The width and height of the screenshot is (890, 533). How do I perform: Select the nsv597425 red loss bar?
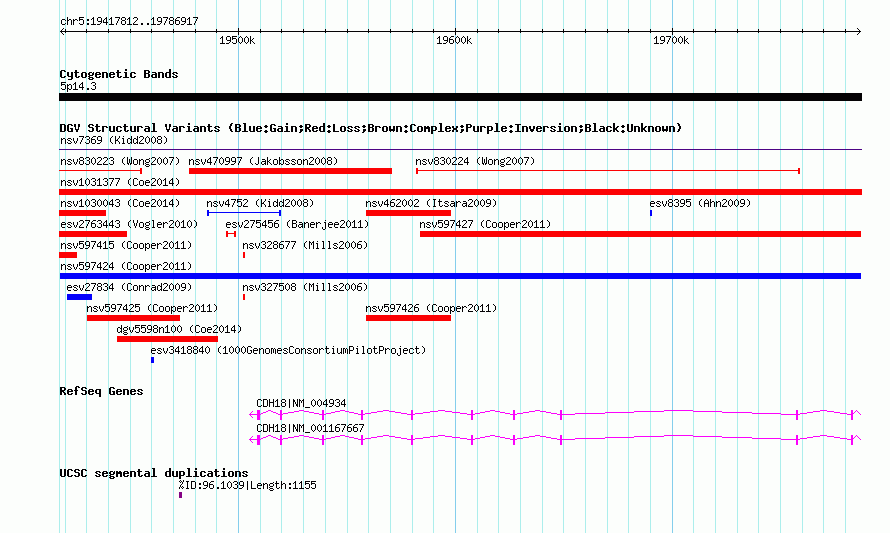tap(133, 318)
